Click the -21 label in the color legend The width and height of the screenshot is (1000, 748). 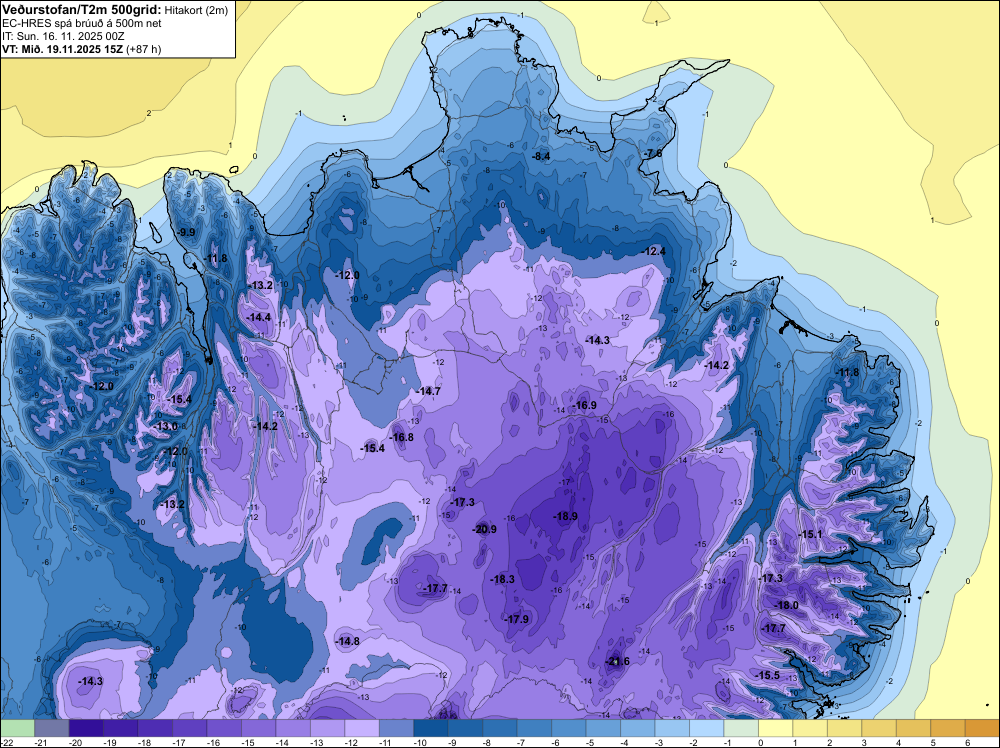pos(41,742)
